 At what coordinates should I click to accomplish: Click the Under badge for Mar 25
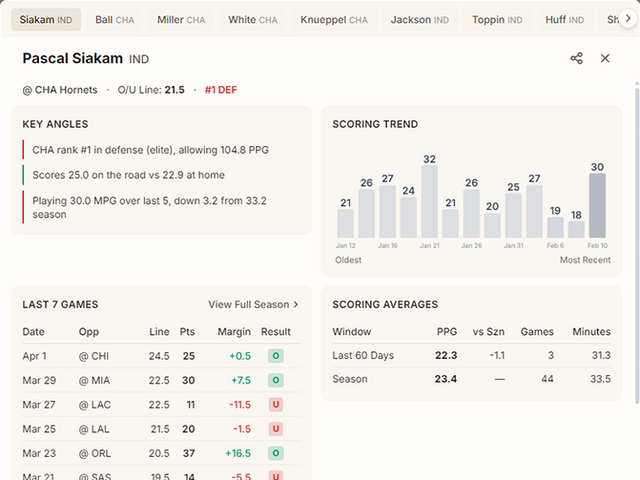click(x=276, y=429)
